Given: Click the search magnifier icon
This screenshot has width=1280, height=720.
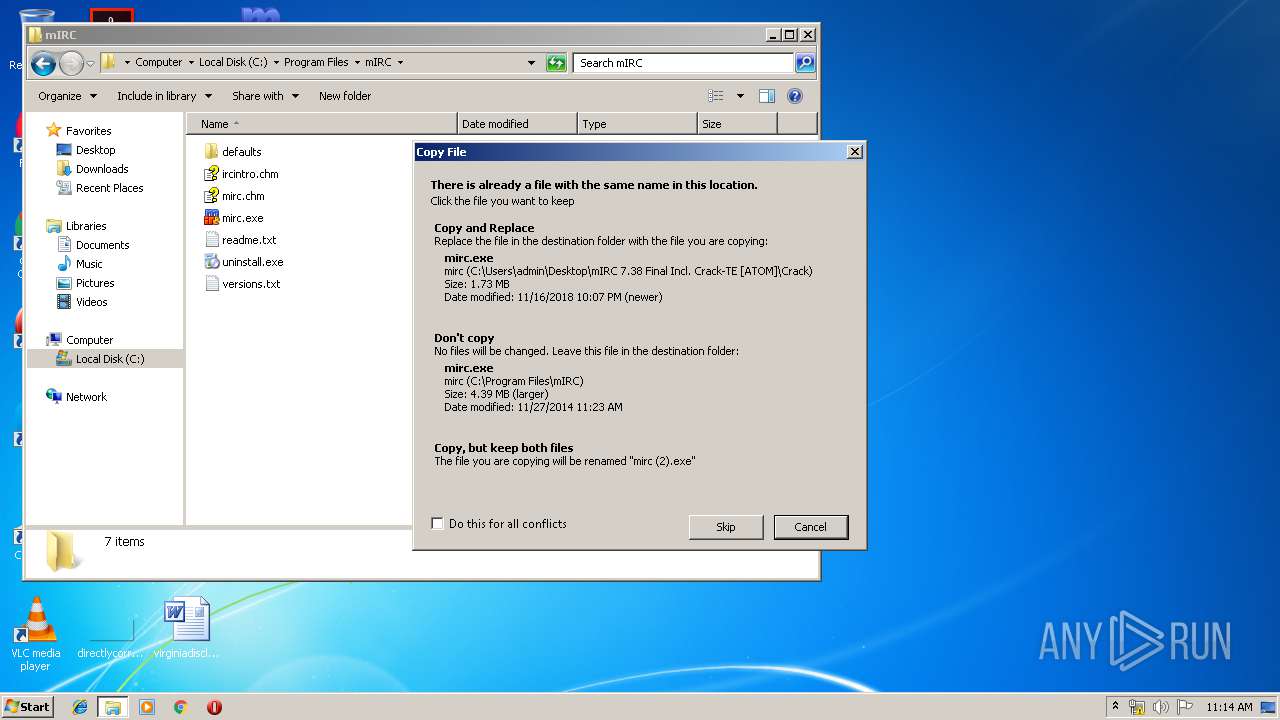Looking at the screenshot, I should 805,63.
